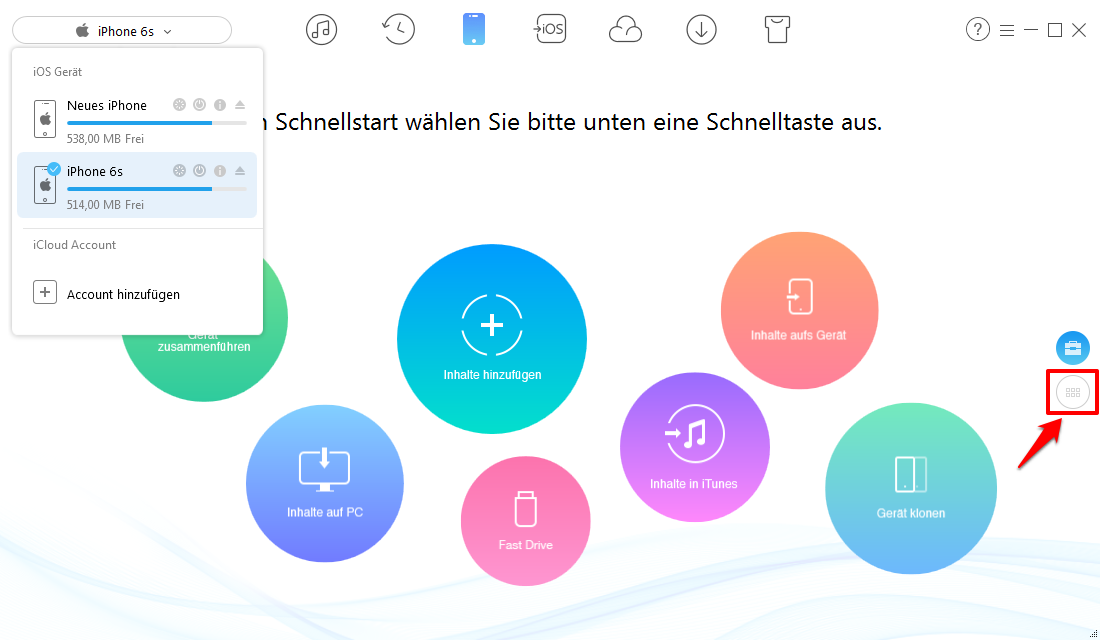Click '538,00 MB Frei' text
Screen dimensions: 1100x640
(105, 139)
